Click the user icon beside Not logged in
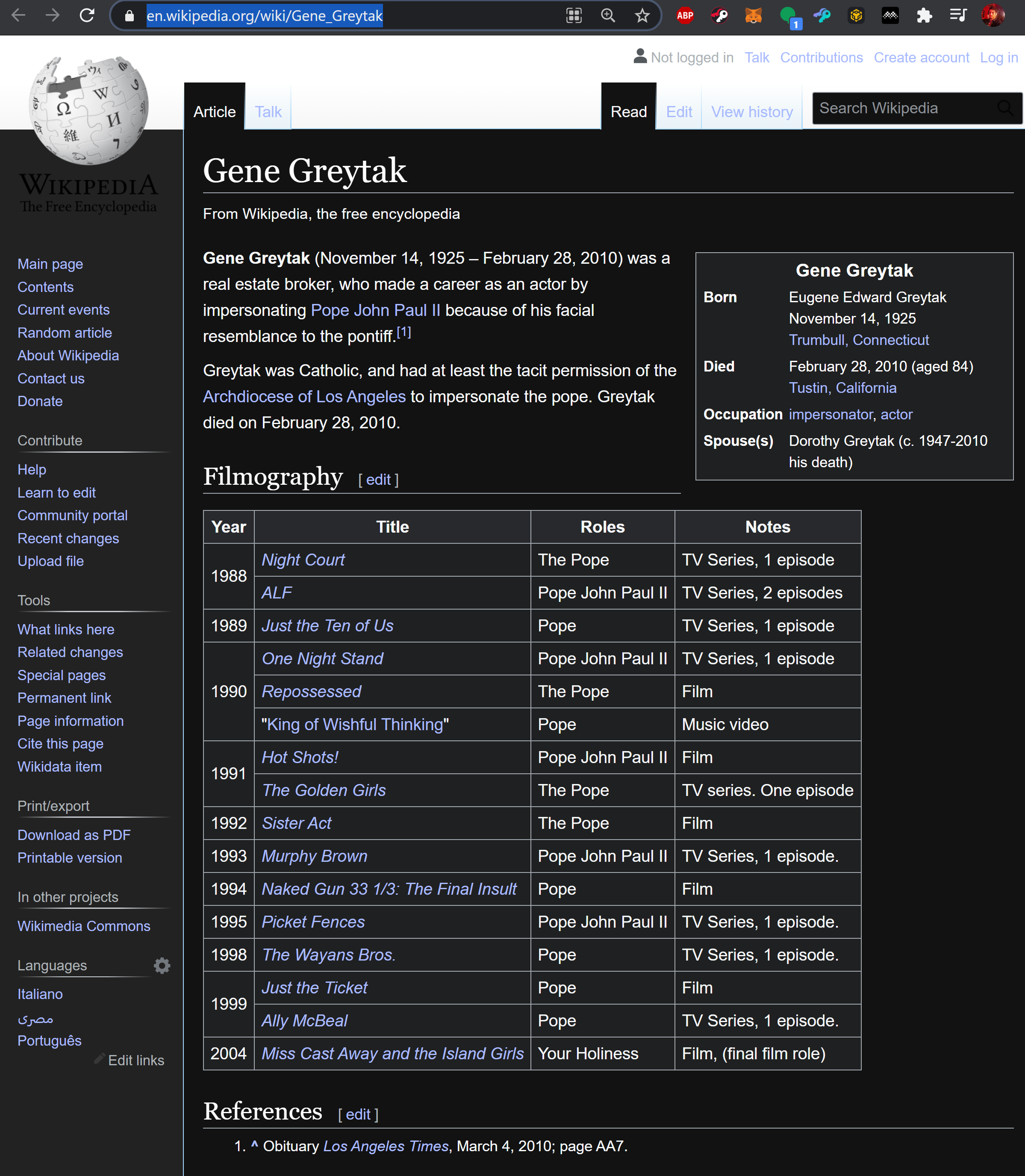The image size is (1025, 1176). 640,56
